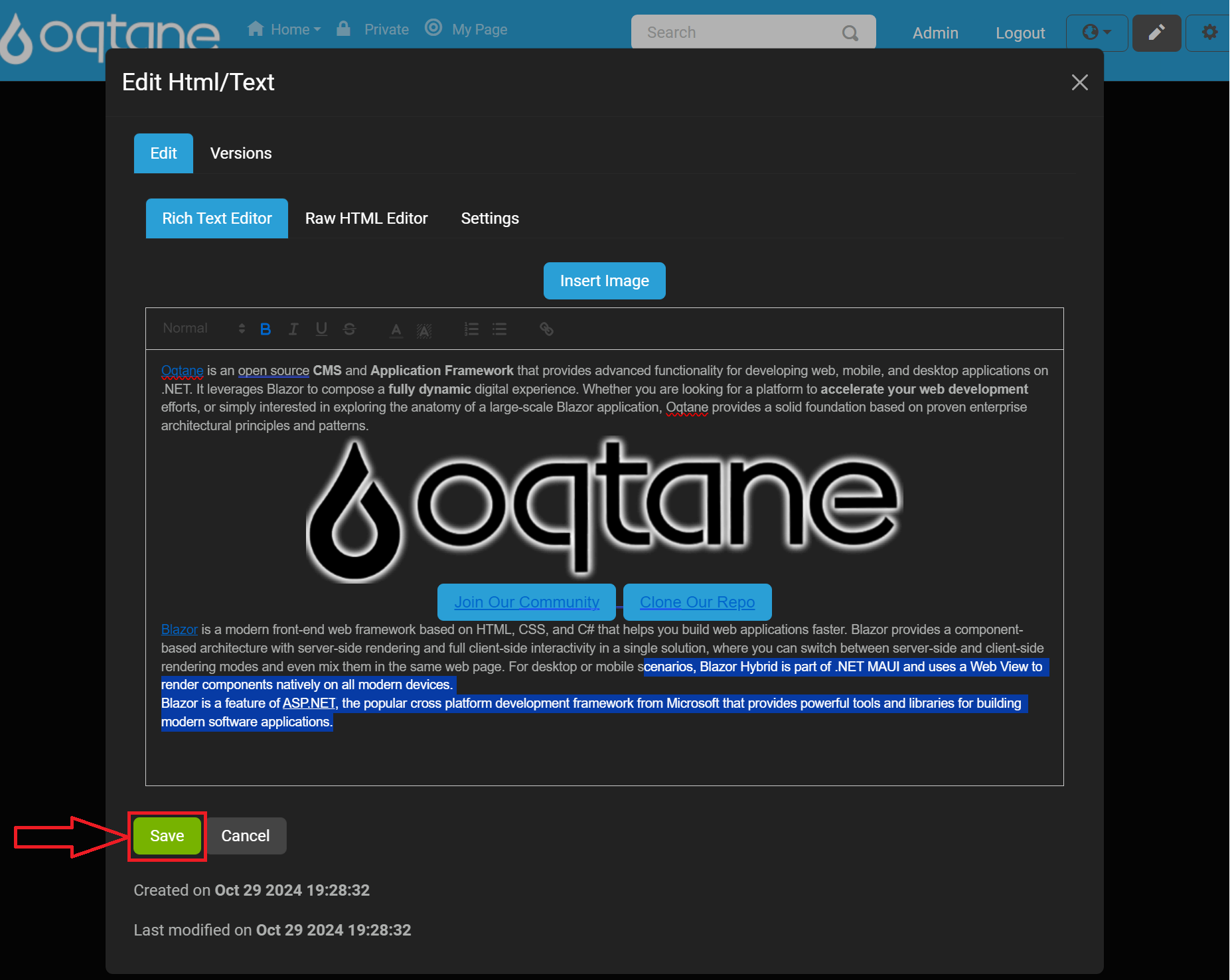Click the "Created on Oct 29 2024 19:28:32" text
1230x980 pixels.
[252, 890]
